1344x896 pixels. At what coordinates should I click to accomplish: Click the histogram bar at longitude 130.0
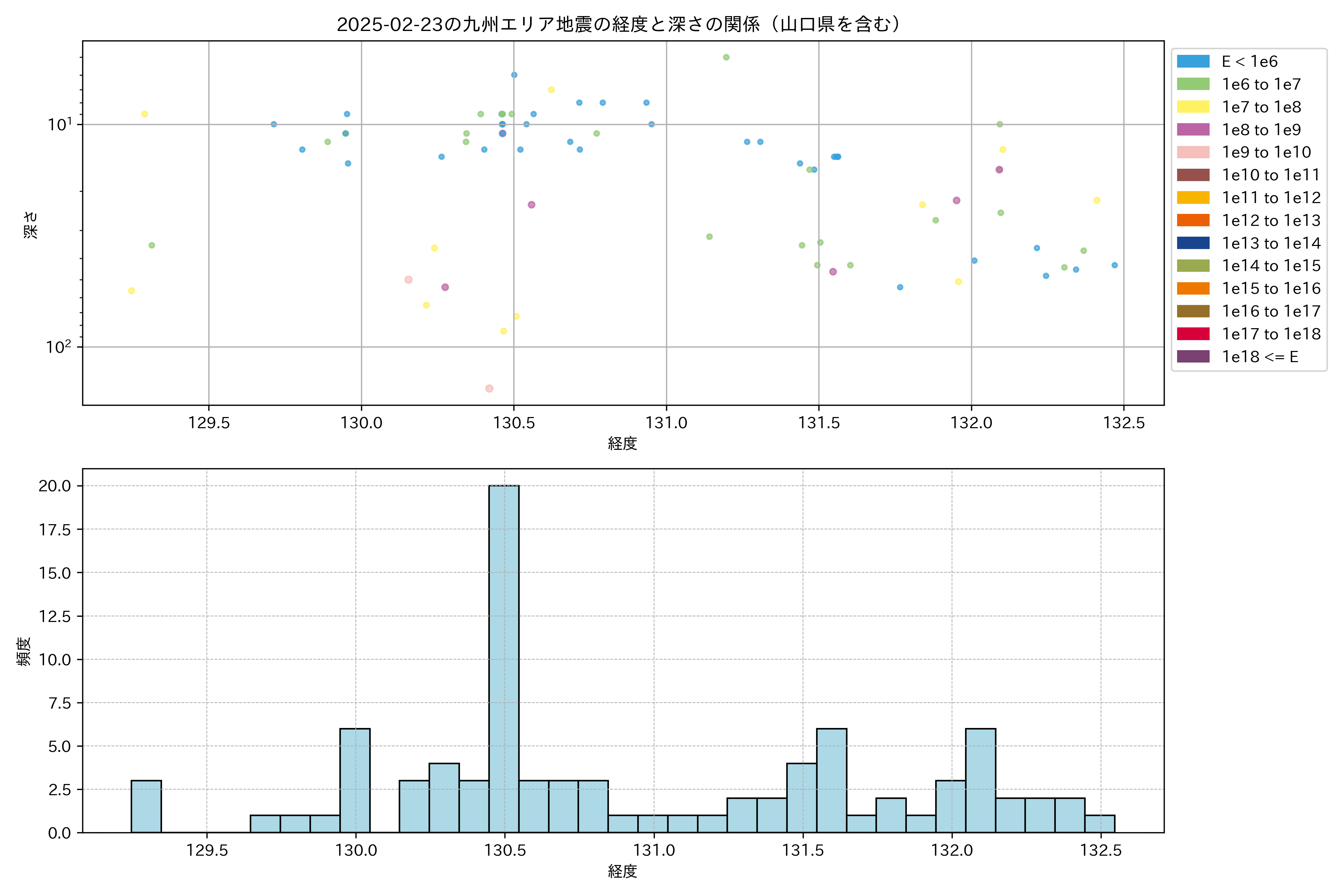354,780
